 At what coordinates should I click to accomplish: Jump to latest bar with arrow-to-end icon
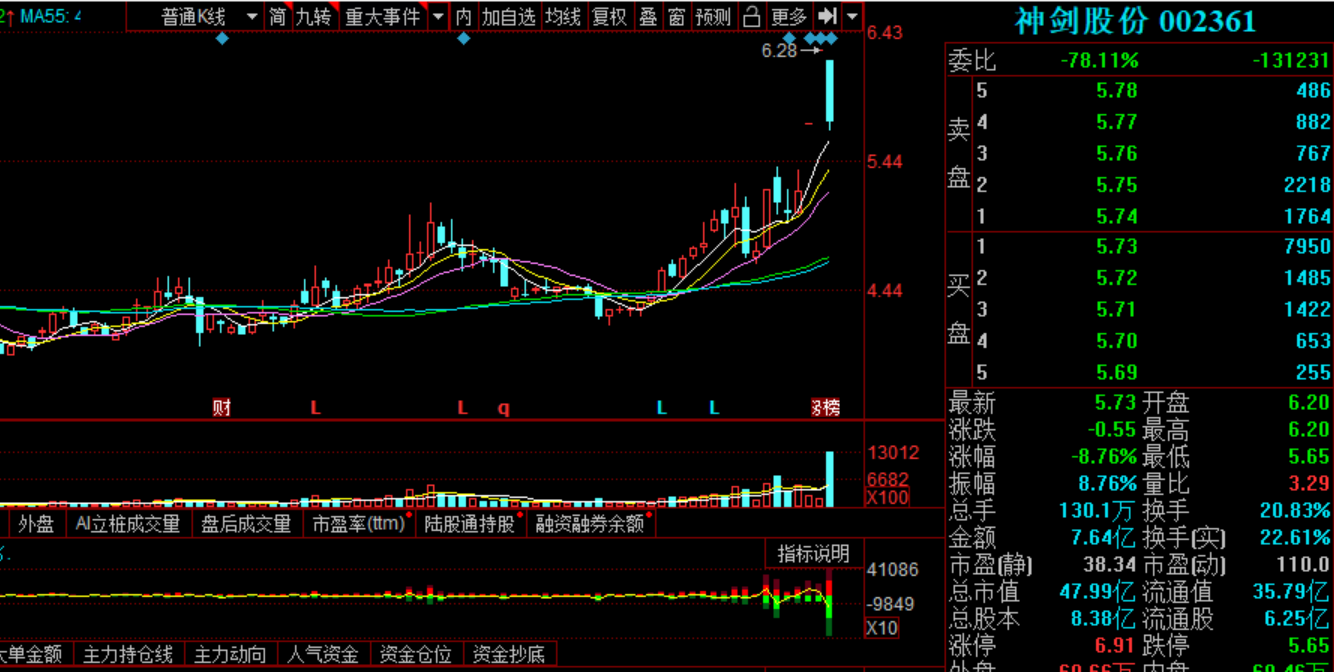(827, 16)
